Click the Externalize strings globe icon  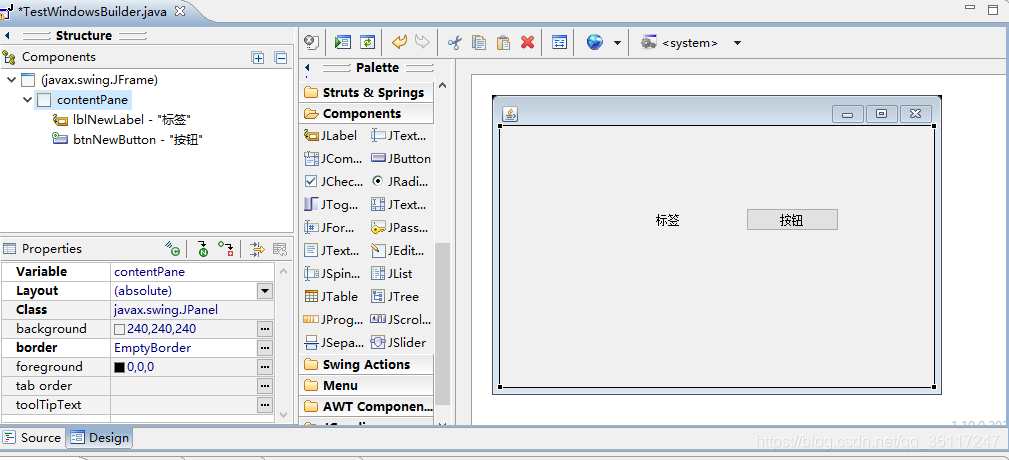(x=595, y=42)
